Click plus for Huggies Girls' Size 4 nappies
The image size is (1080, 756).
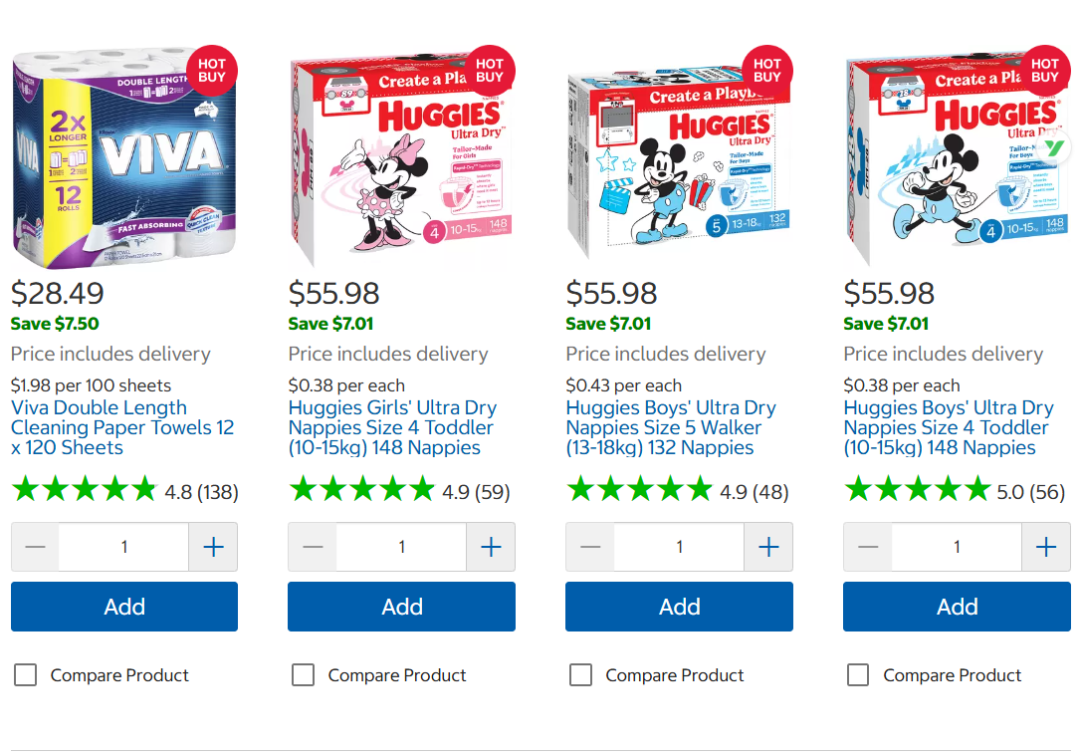pyautogui.click(x=491, y=547)
